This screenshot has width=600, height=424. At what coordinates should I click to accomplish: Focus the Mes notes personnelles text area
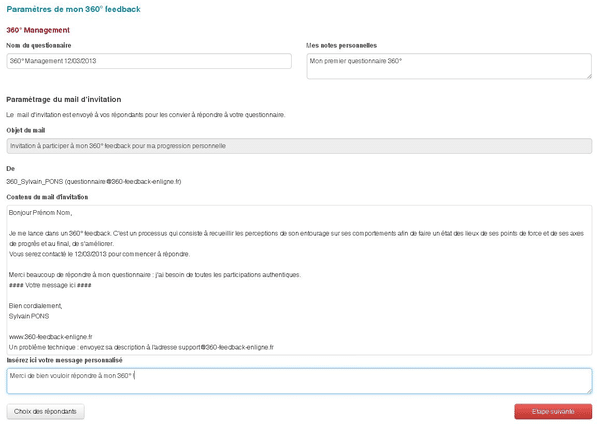[x=448, y=66]
